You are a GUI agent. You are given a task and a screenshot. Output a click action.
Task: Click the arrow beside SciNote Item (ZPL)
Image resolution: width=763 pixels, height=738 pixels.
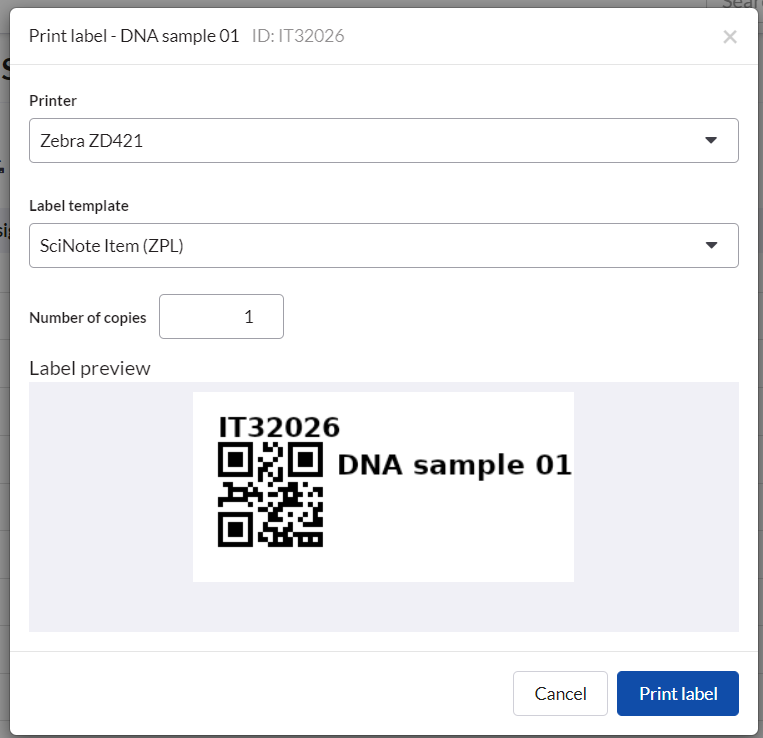coord(711,245)
